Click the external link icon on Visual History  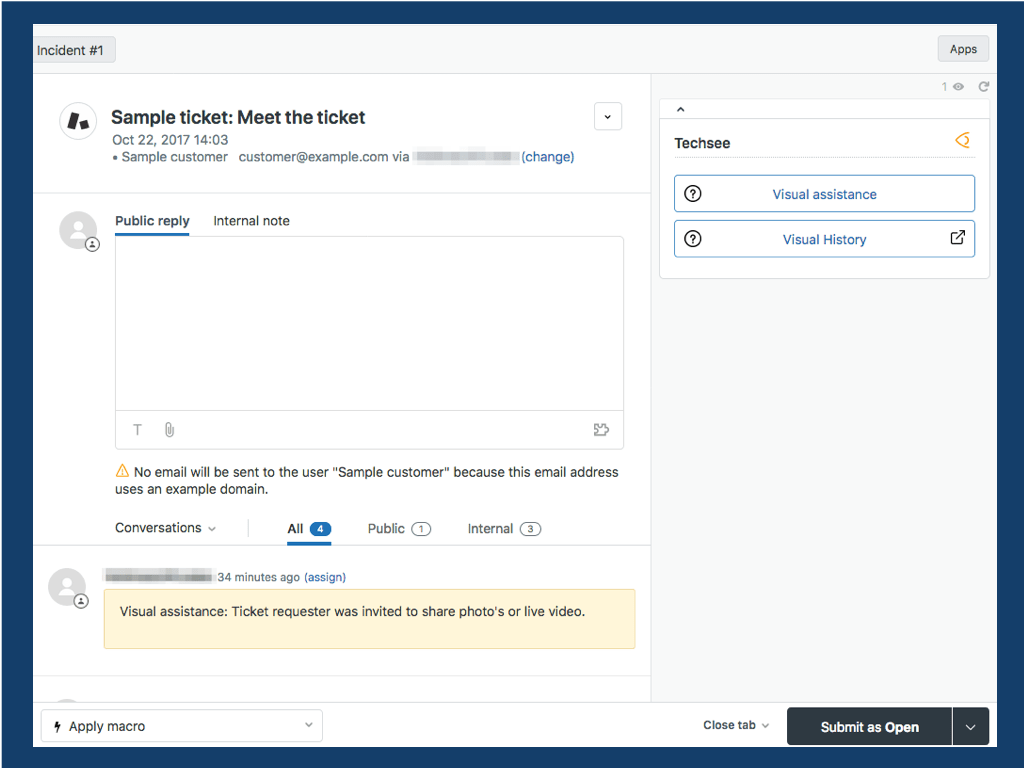957,238
